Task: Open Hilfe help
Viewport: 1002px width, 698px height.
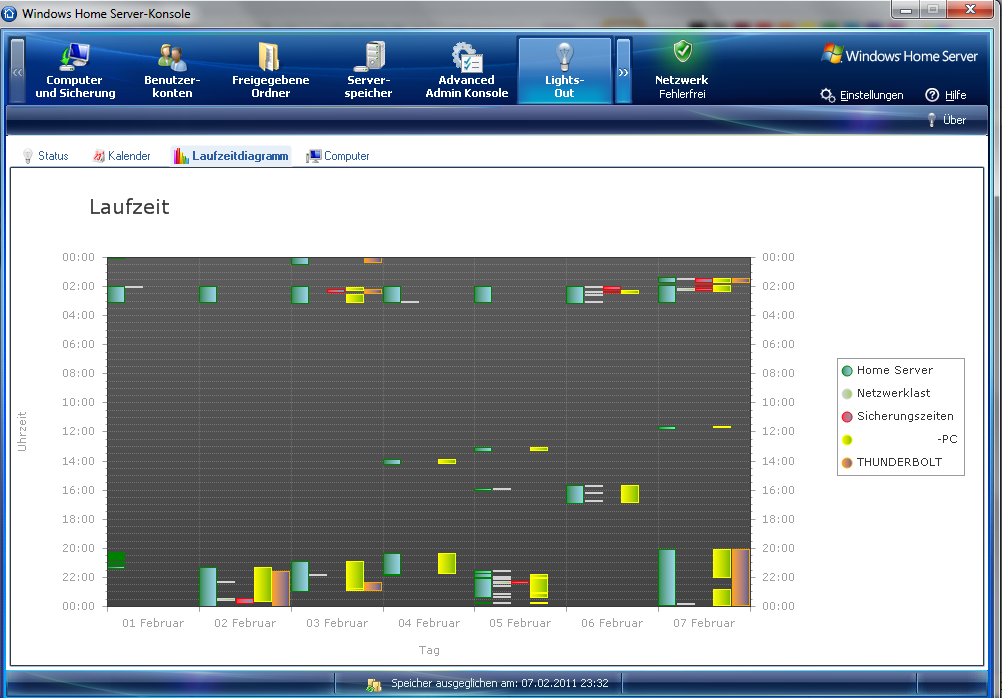Action: [x=946, y=95]
